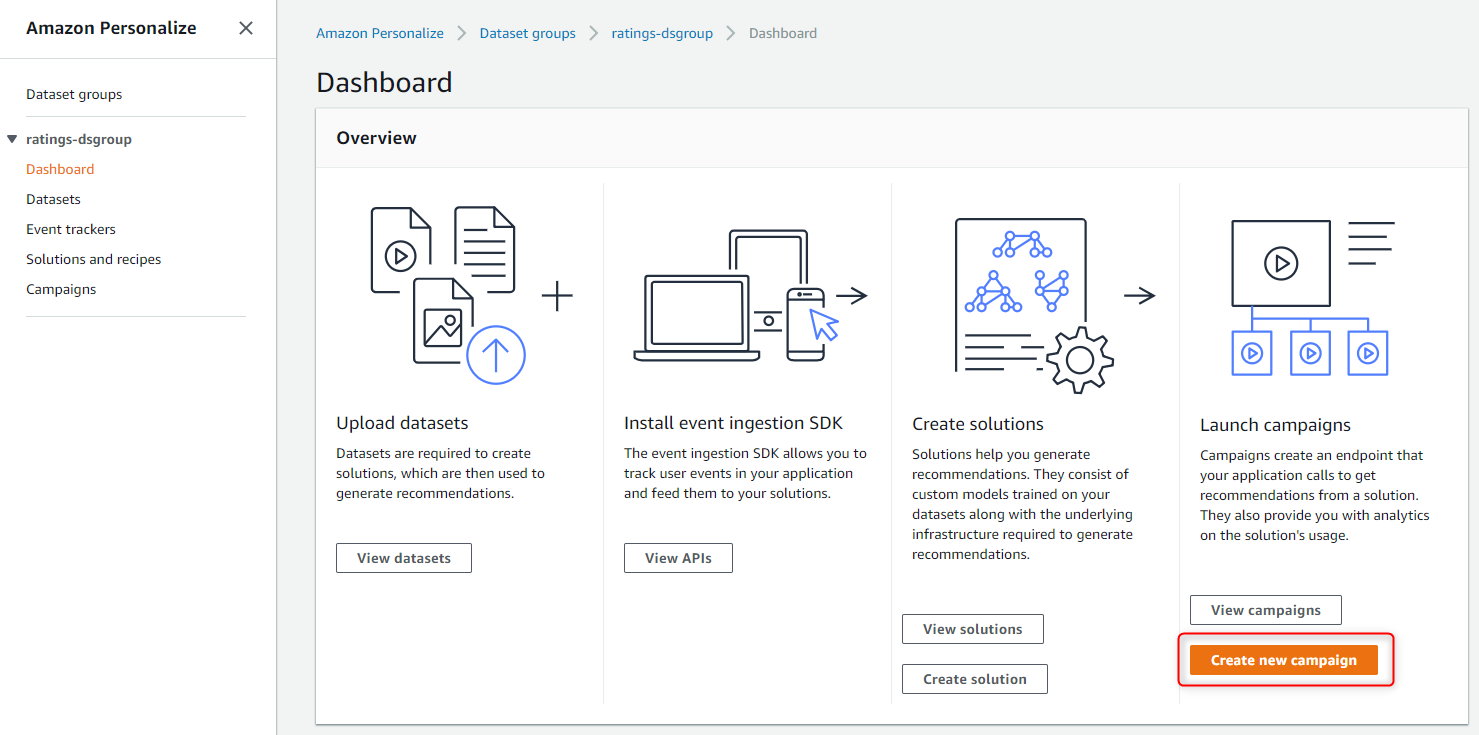Image resolution: width=1479 pixels, height=735 pixels.
Task: Click the Launch campaigns heading
Action: point(1275,425)
